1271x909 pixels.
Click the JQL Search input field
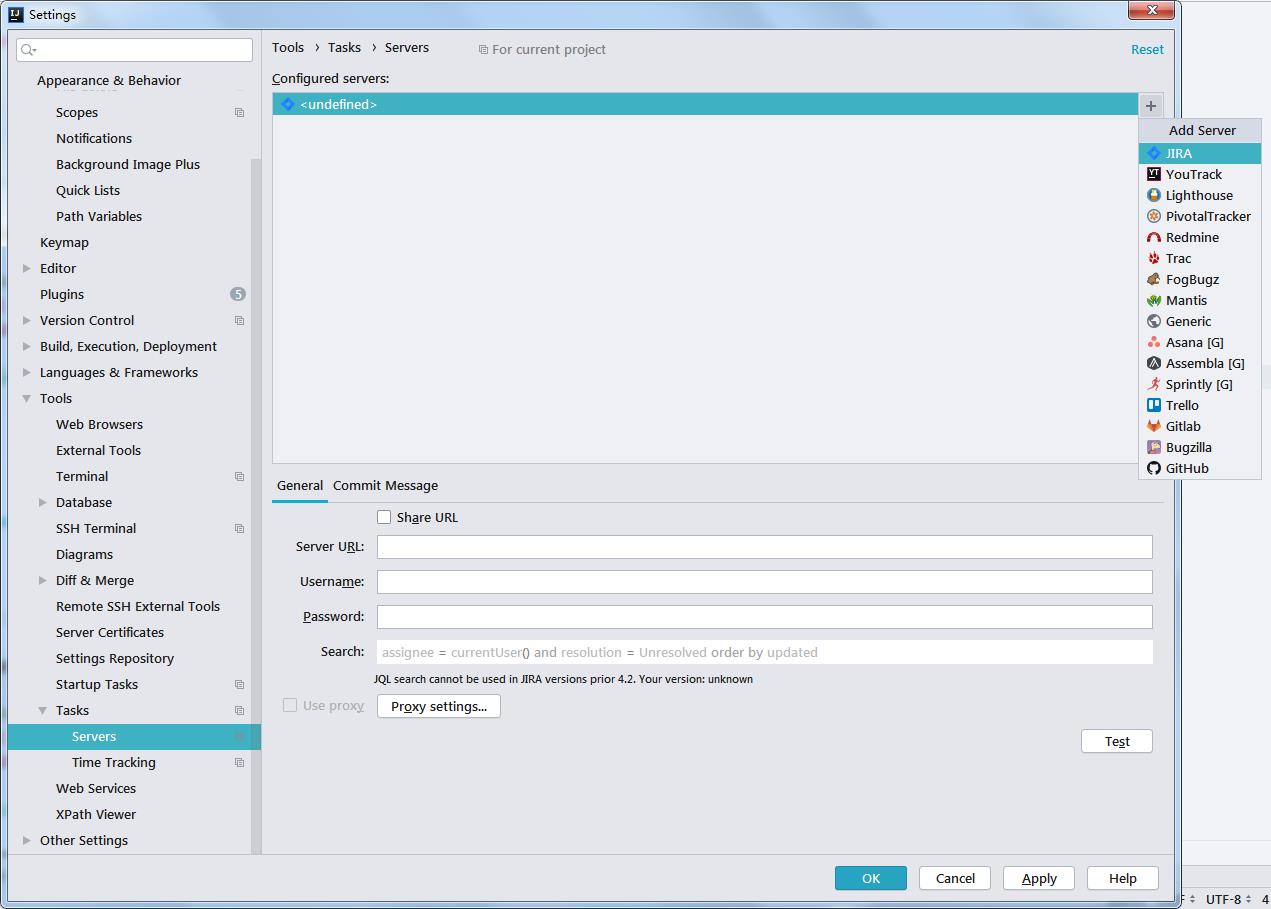pyautogui.click(x=765, y=652)
